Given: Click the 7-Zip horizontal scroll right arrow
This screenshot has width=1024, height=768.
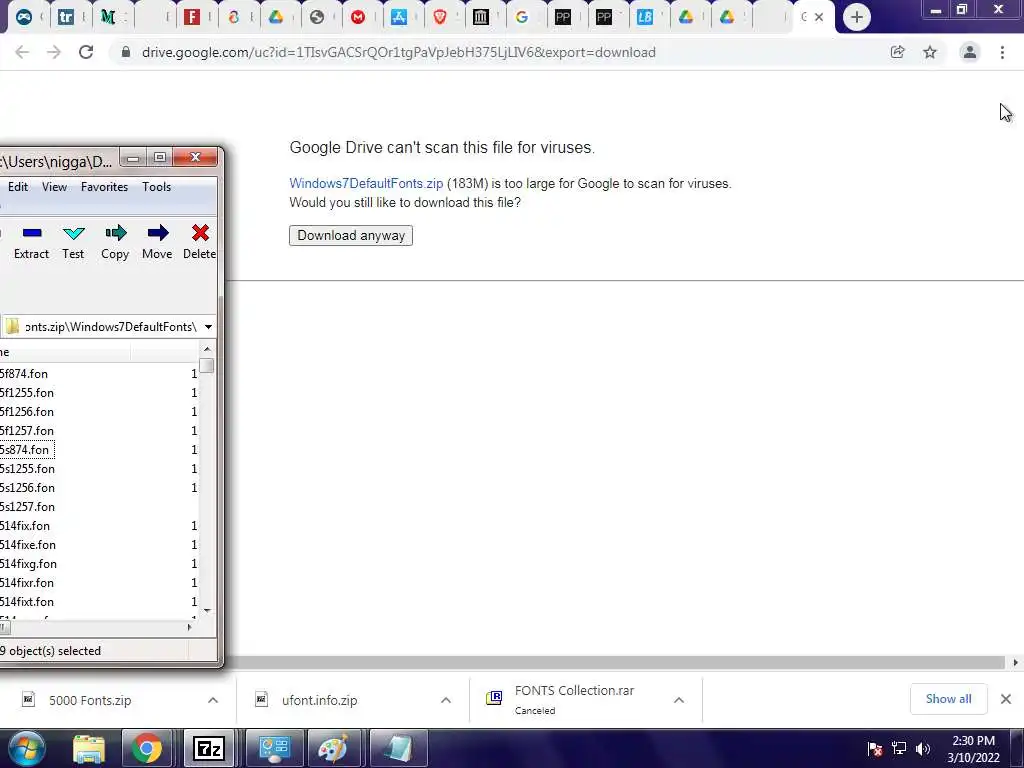Looking at the screenshot, I should (x=189, y=627).
